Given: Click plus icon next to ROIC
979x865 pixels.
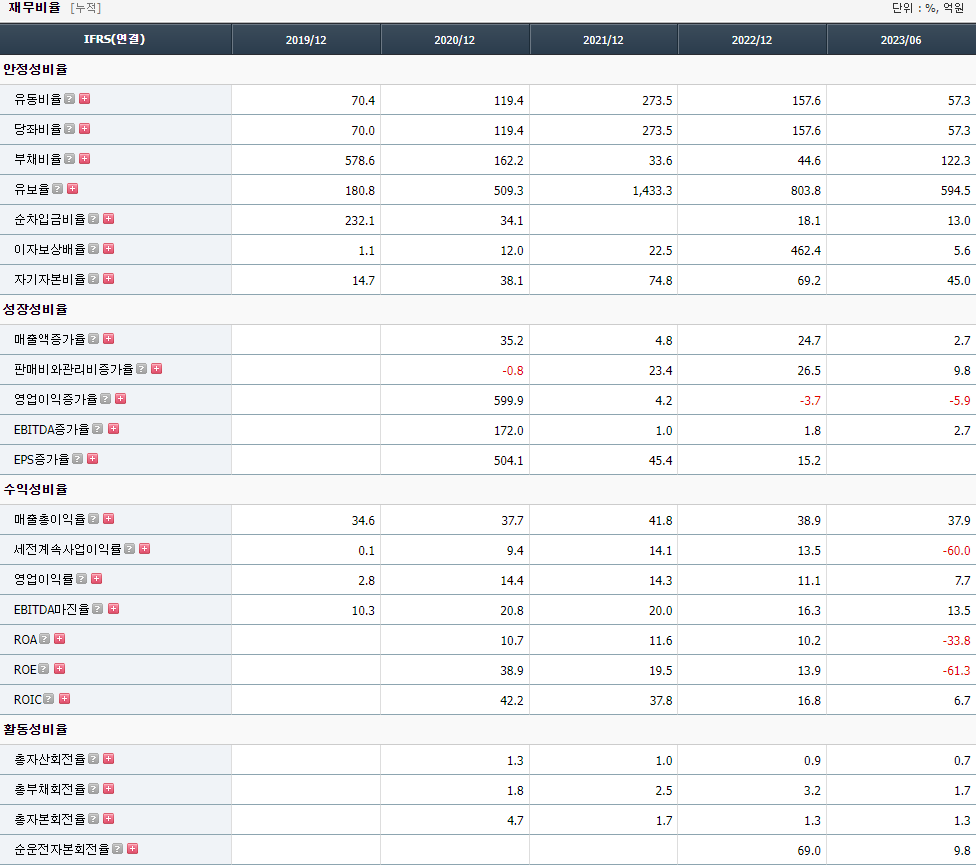Looking at the screenshot, I should pos(64,698).
